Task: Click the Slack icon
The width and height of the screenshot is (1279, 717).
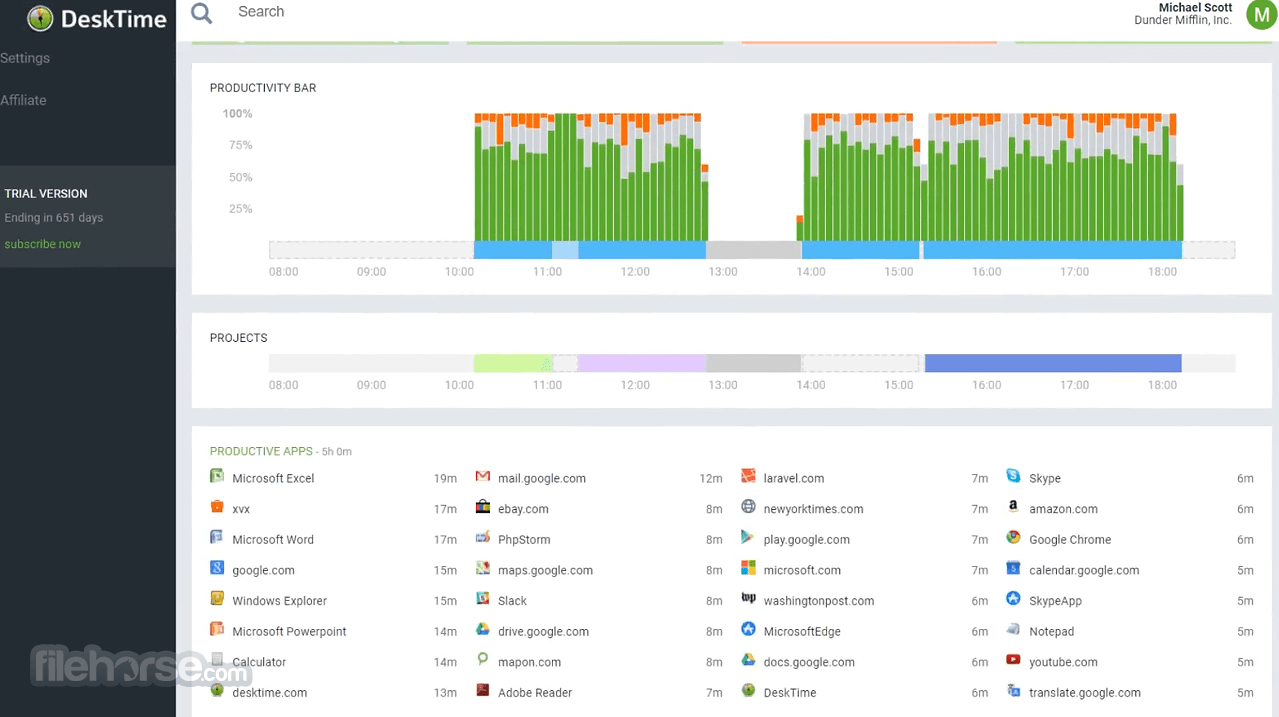Action: [x=483, y=599]
